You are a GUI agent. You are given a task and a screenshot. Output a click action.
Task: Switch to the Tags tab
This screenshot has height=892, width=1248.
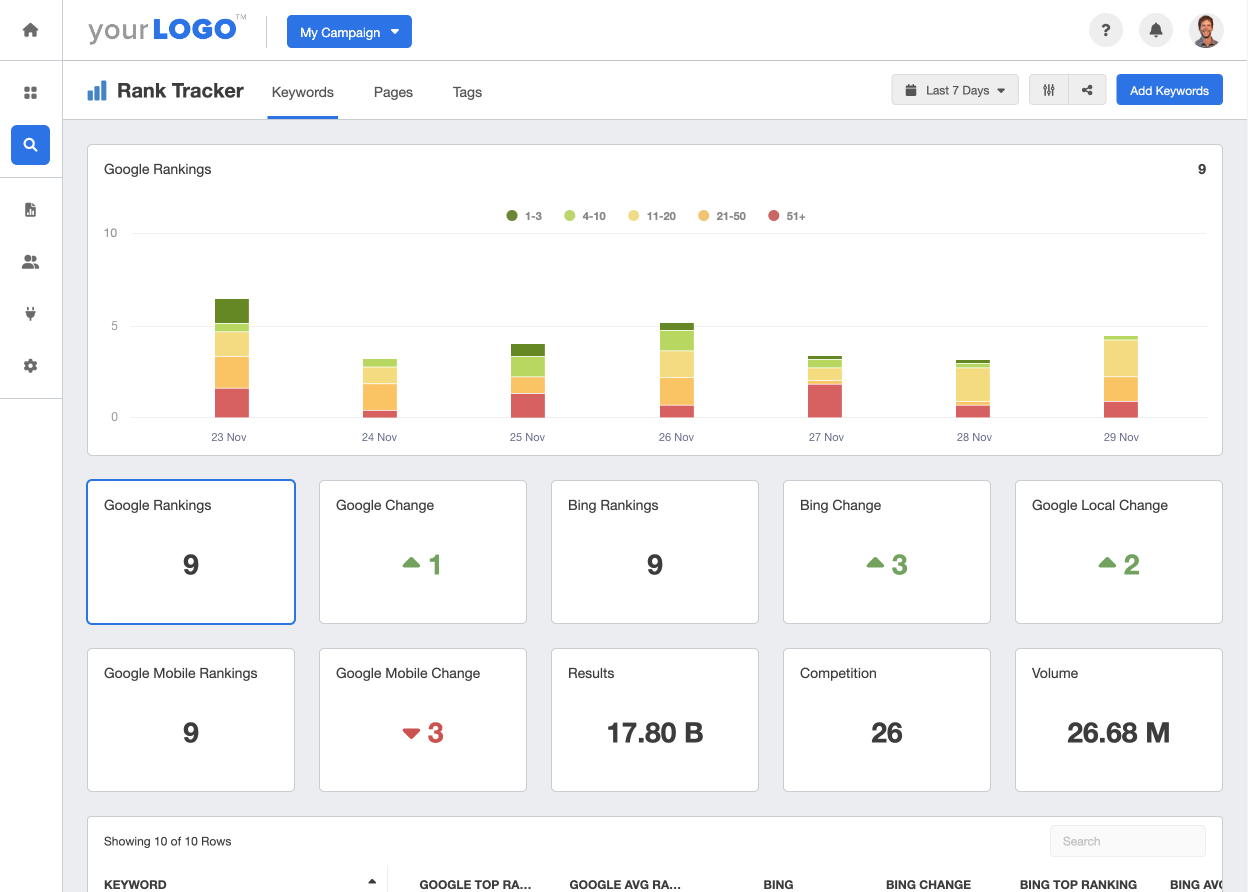tap(467, 92)
